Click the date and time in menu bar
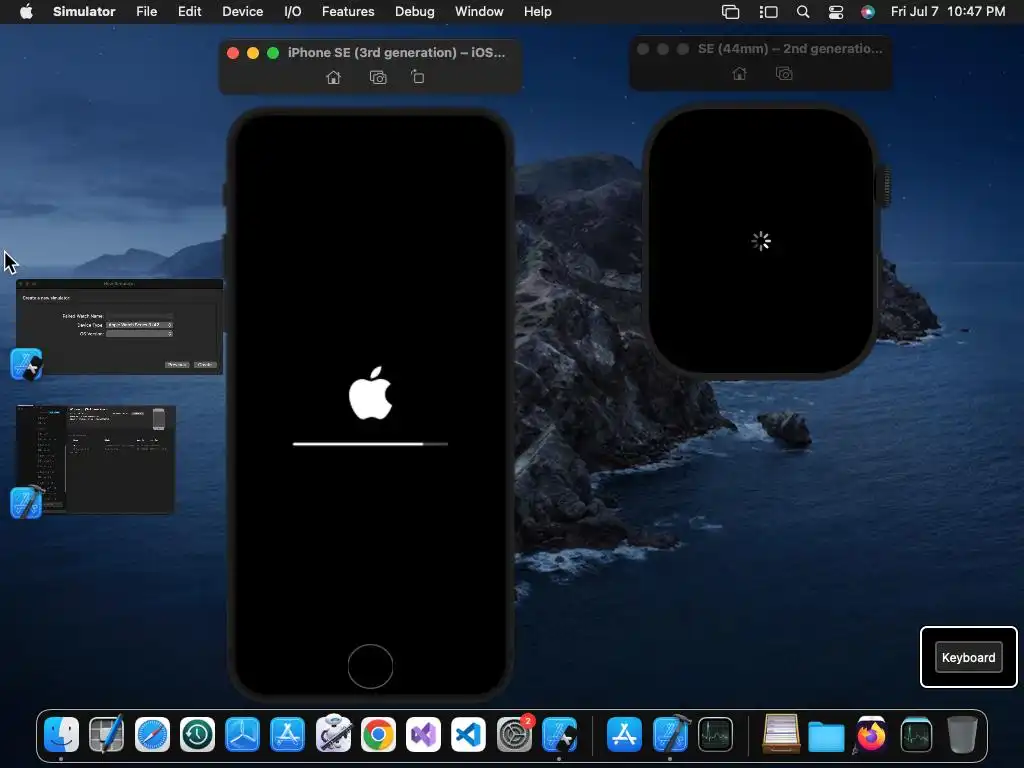This screenshot has width=1024, height=768. [x=948, y=12]
